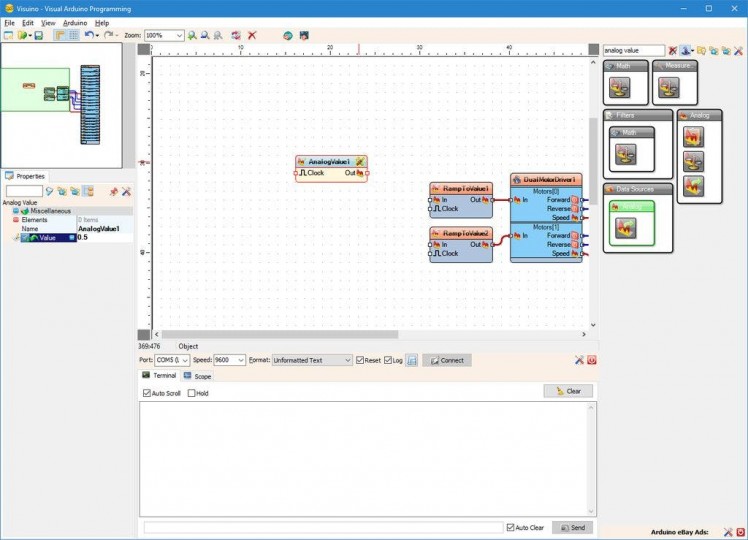Screen dimensions: 748x540
Task: Click the pin icon in Properties panel
Action: click(x=113, y=191)
